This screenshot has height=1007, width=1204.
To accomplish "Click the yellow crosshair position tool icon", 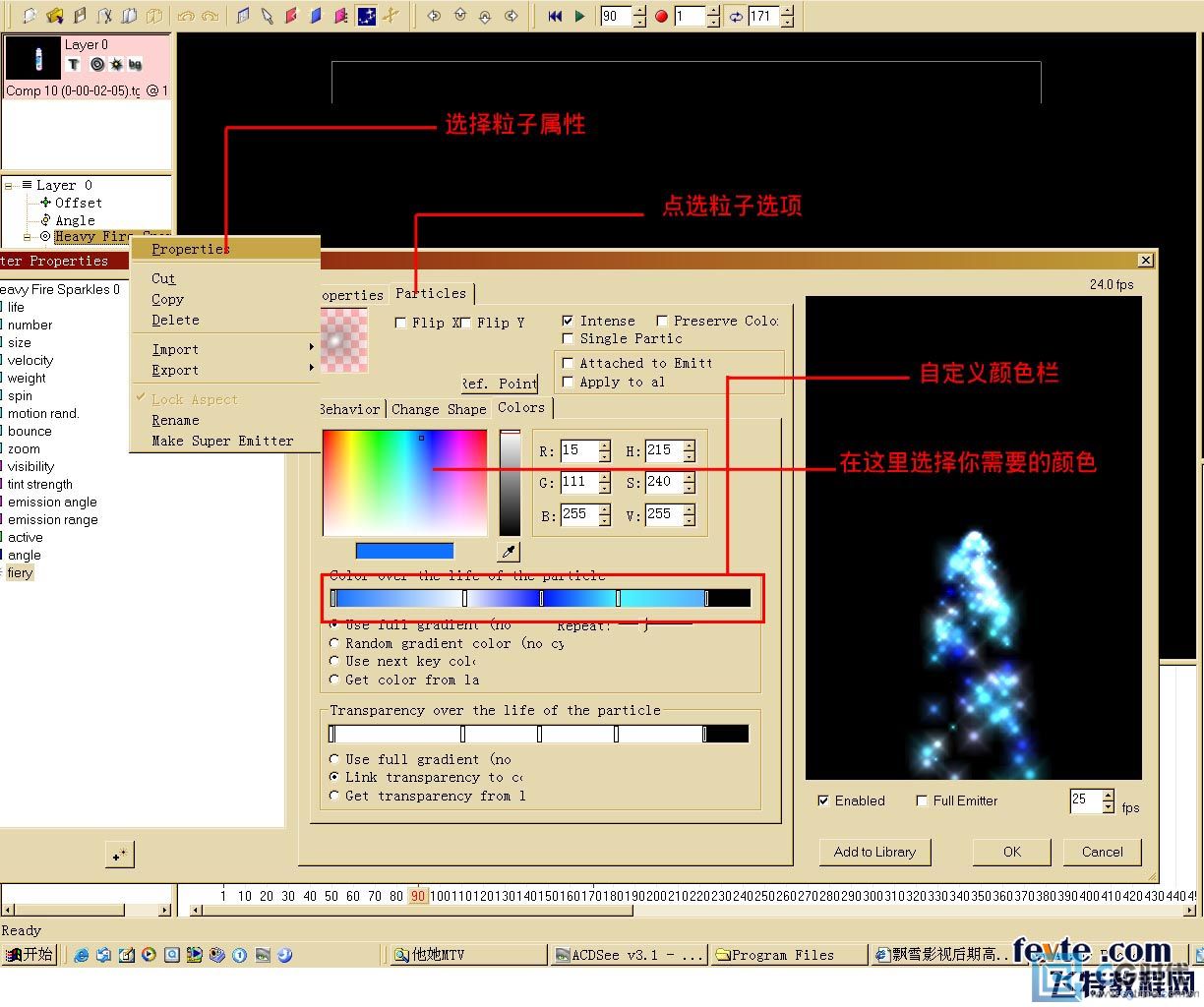I will [391, 16].
